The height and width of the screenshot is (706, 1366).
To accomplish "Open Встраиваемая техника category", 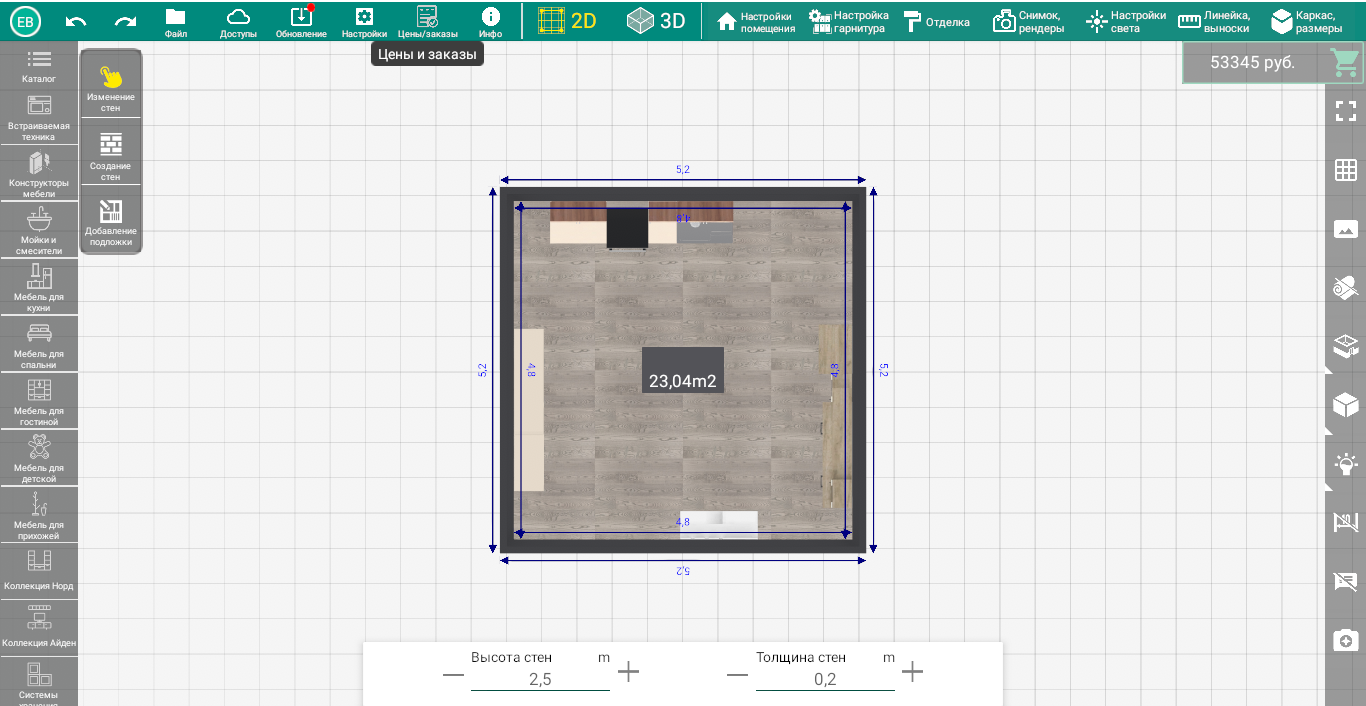I will click(x=39, y=117).
